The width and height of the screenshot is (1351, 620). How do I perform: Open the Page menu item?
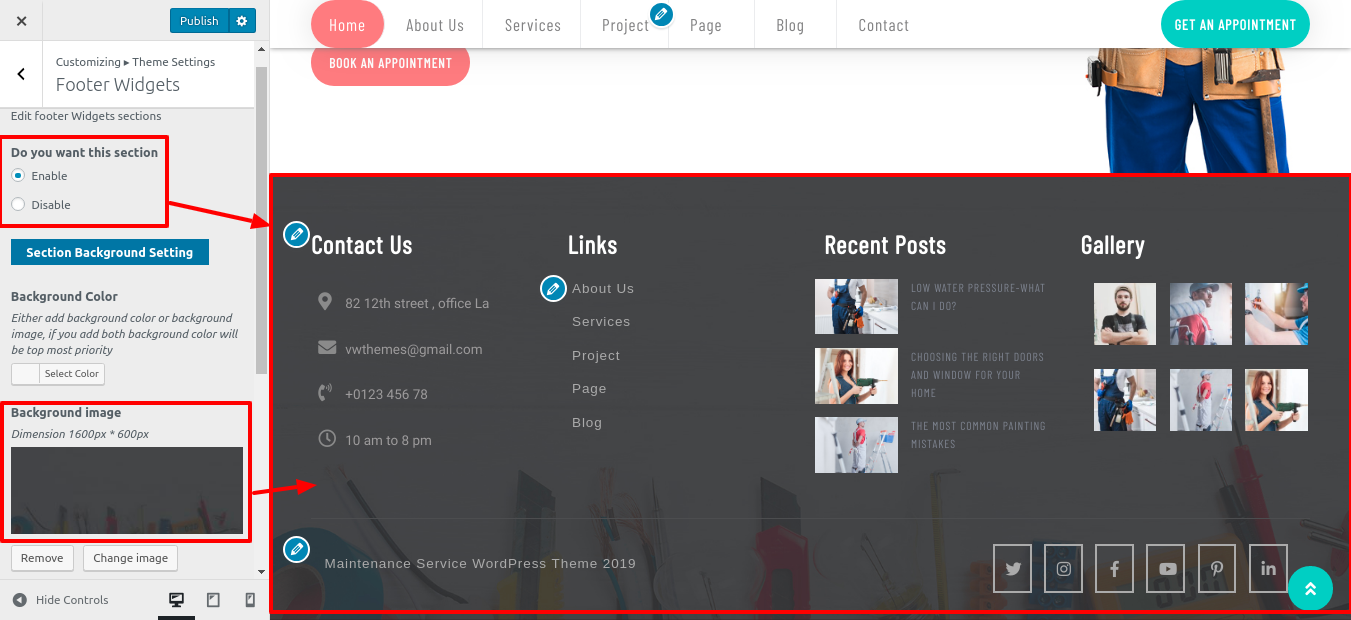click(x=706, y=25)
